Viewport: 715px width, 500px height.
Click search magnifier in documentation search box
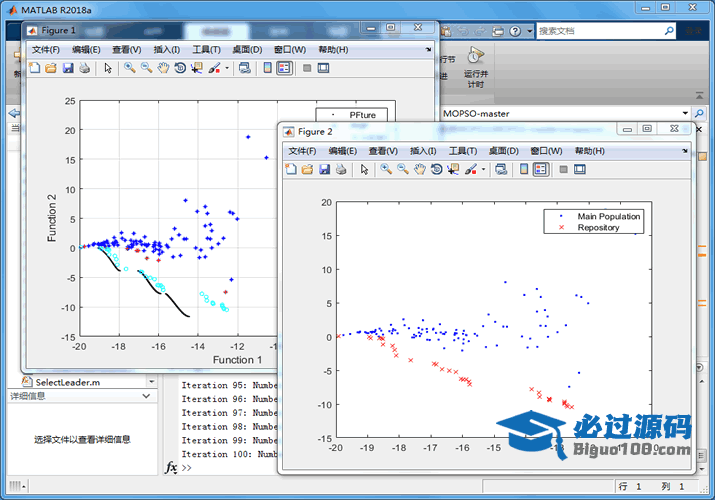tap(669, 31)
